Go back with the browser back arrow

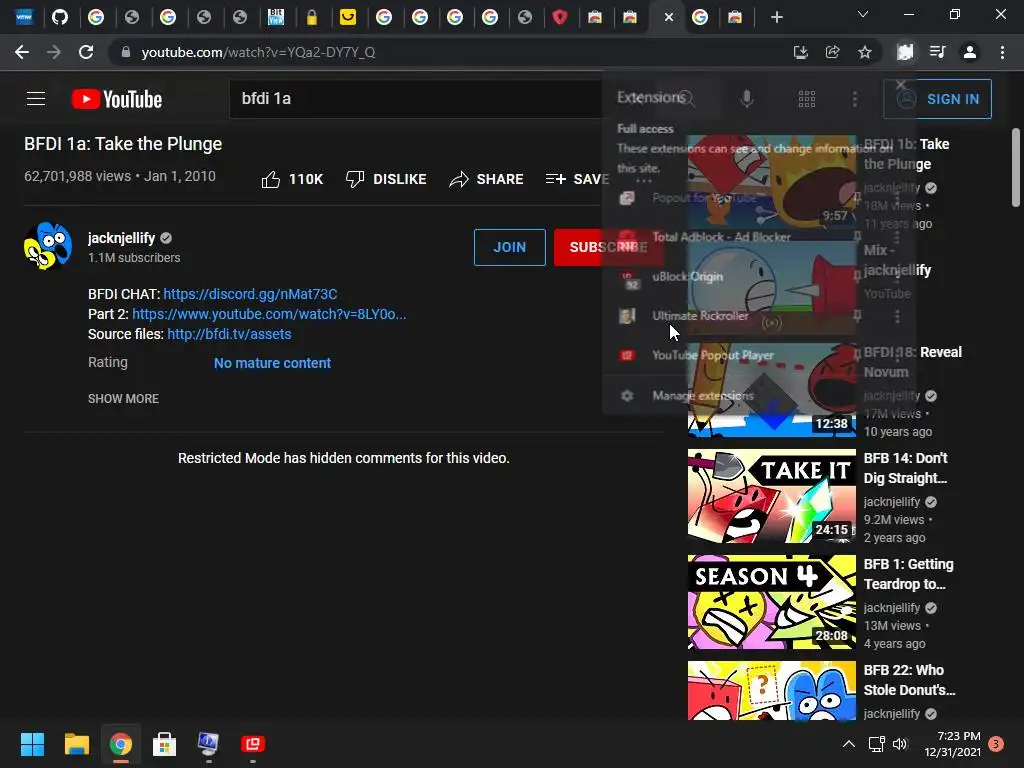(22, 52)
